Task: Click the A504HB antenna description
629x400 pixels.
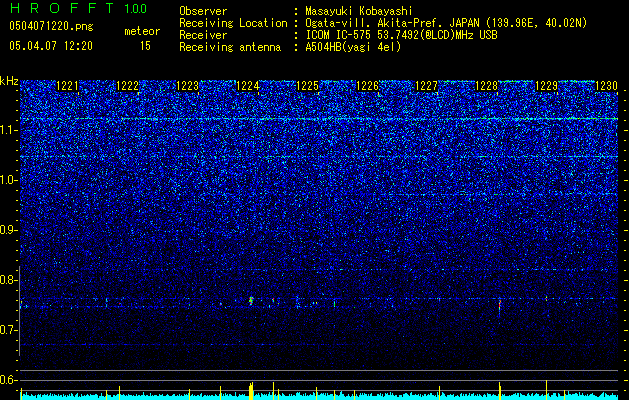Action: pyautogui.click(x=353, y=47)
